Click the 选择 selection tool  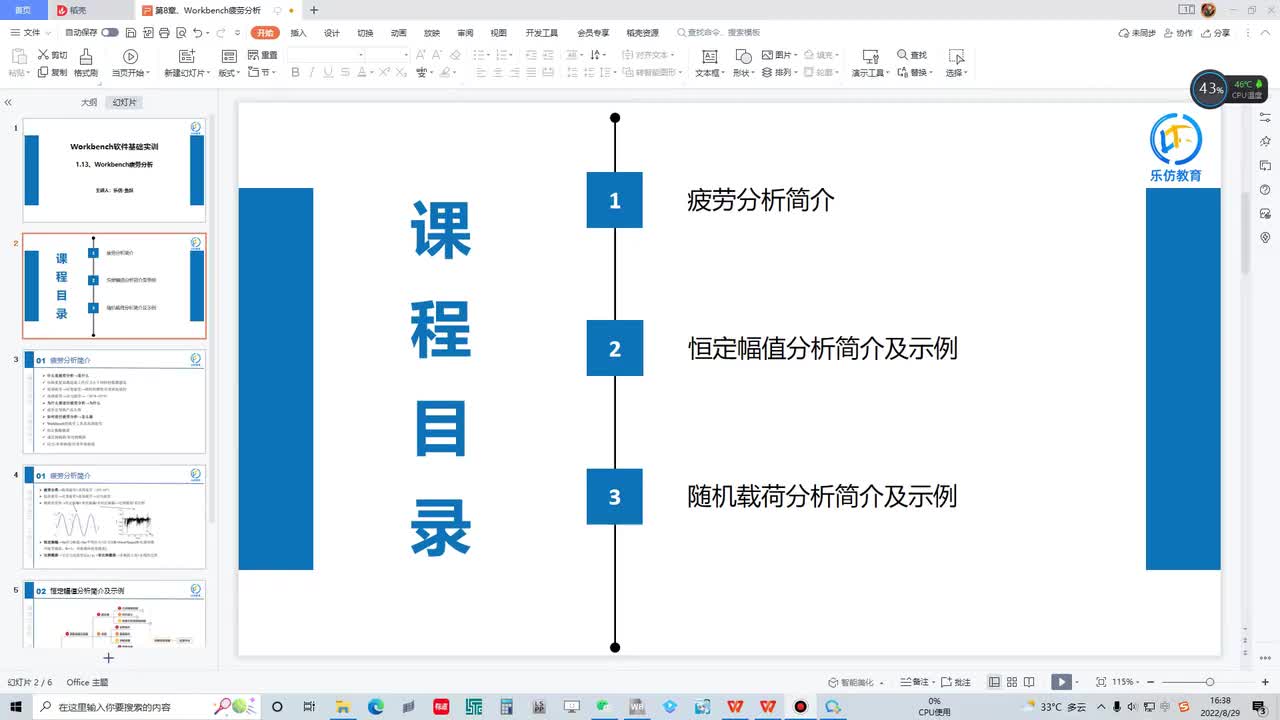956,63
